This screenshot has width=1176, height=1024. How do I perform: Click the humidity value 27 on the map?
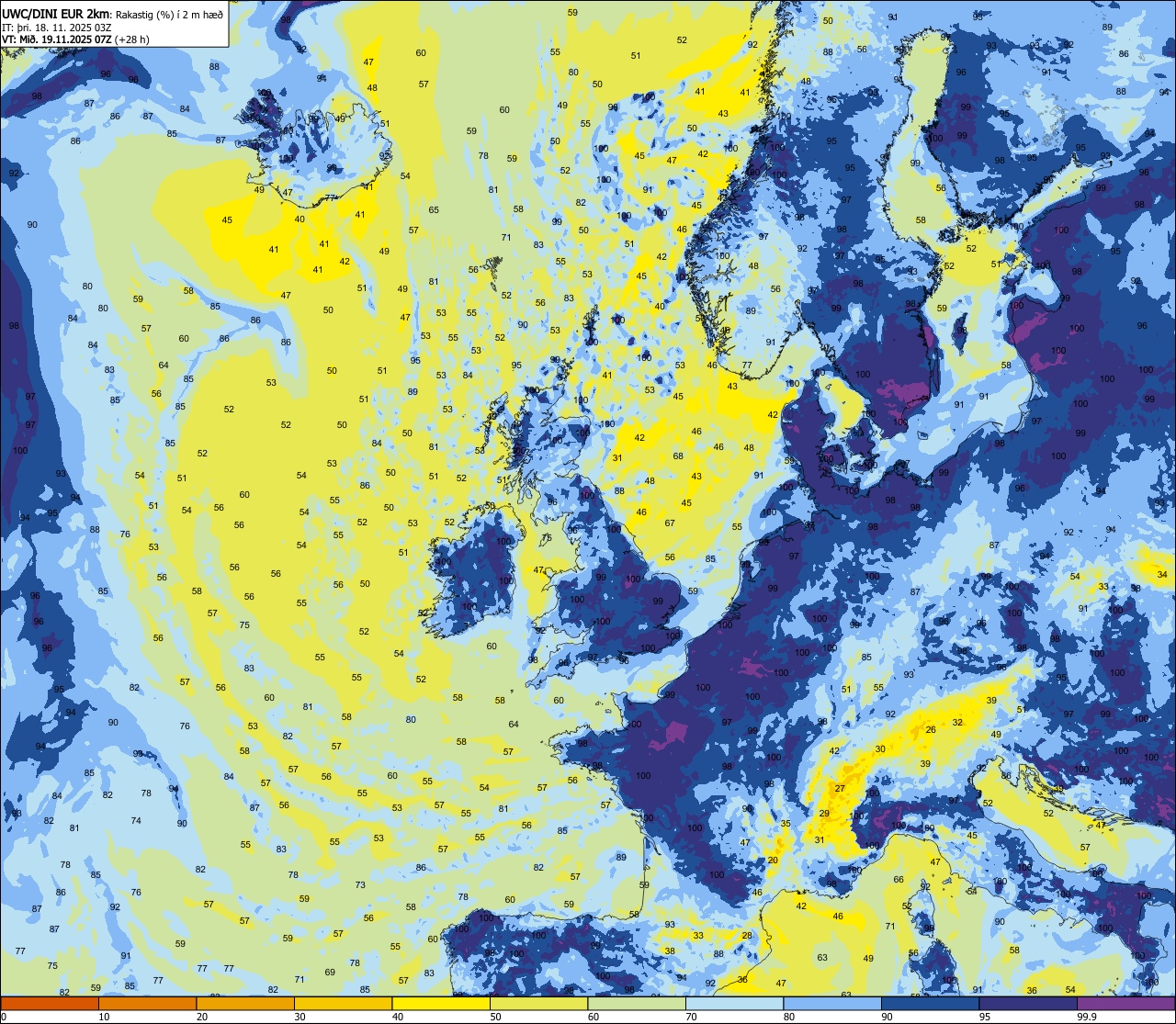pos(839,788)
